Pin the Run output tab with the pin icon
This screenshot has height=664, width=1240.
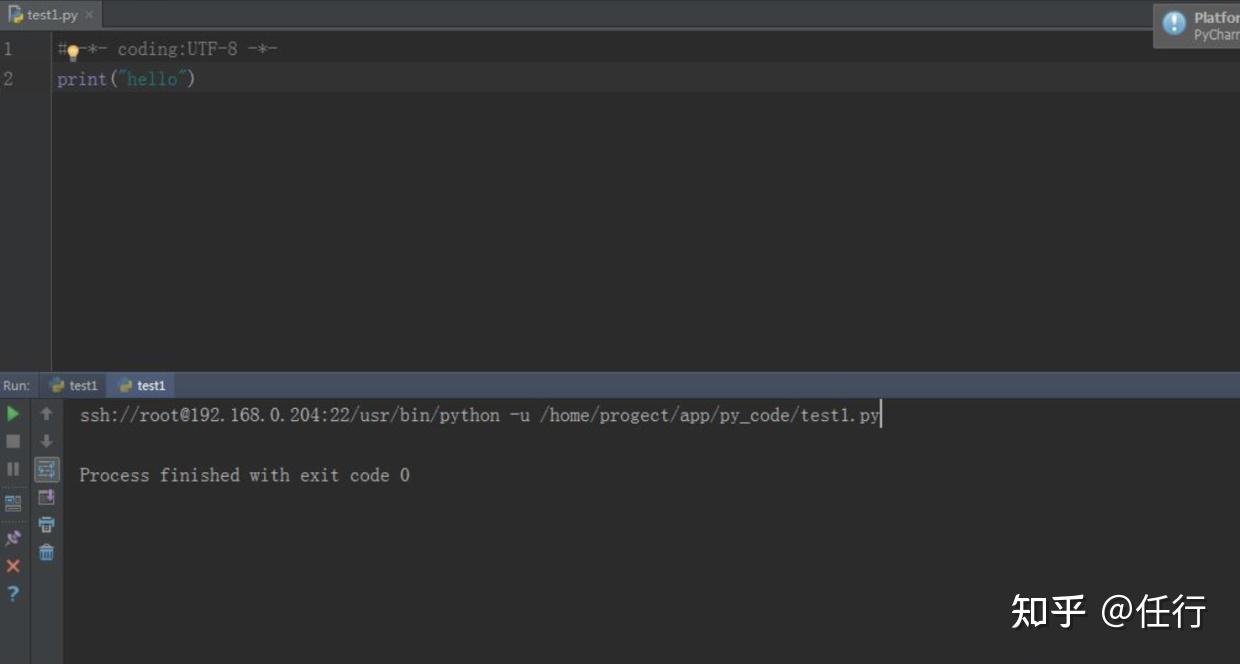click(13, 537)
